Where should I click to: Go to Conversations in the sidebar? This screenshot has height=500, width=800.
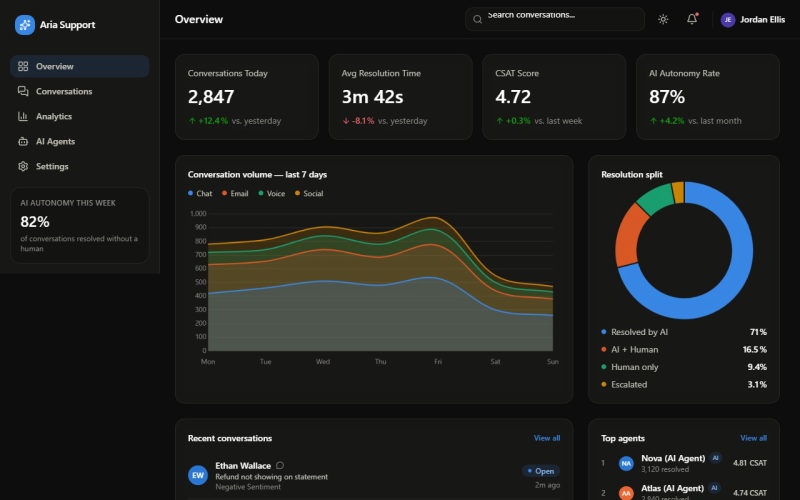[80, 91]
